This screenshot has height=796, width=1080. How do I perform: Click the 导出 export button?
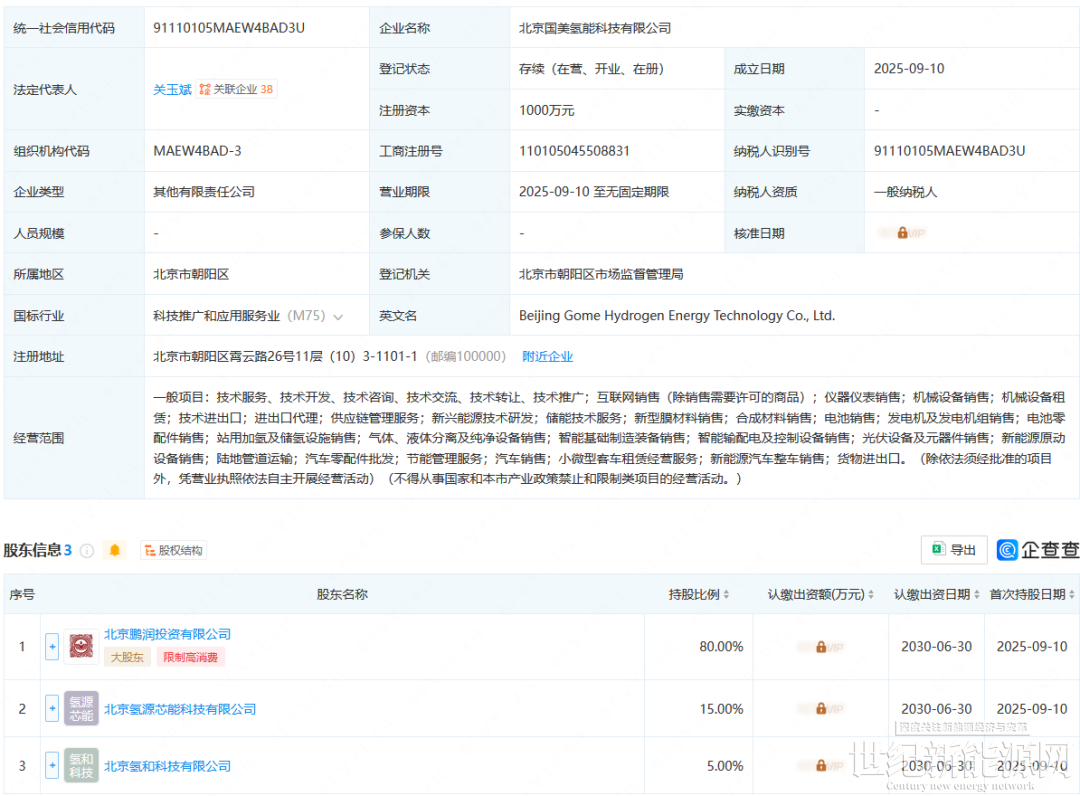click(953, 550)
